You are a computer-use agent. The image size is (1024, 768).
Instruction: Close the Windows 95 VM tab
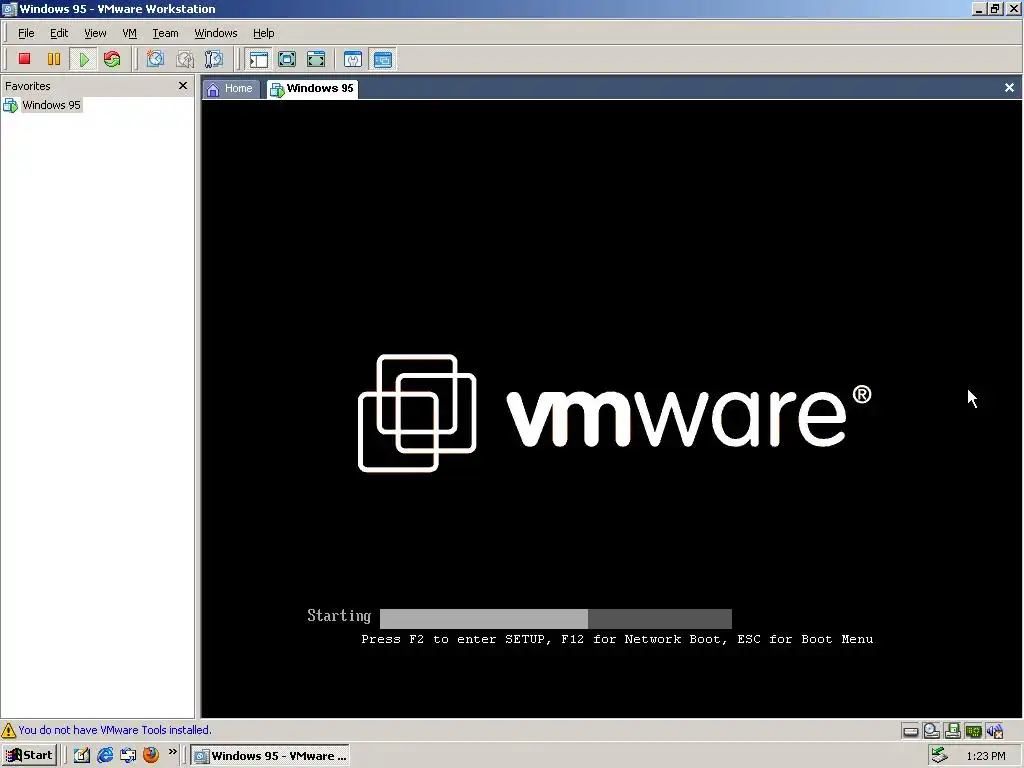click(x=1009, y=88)
